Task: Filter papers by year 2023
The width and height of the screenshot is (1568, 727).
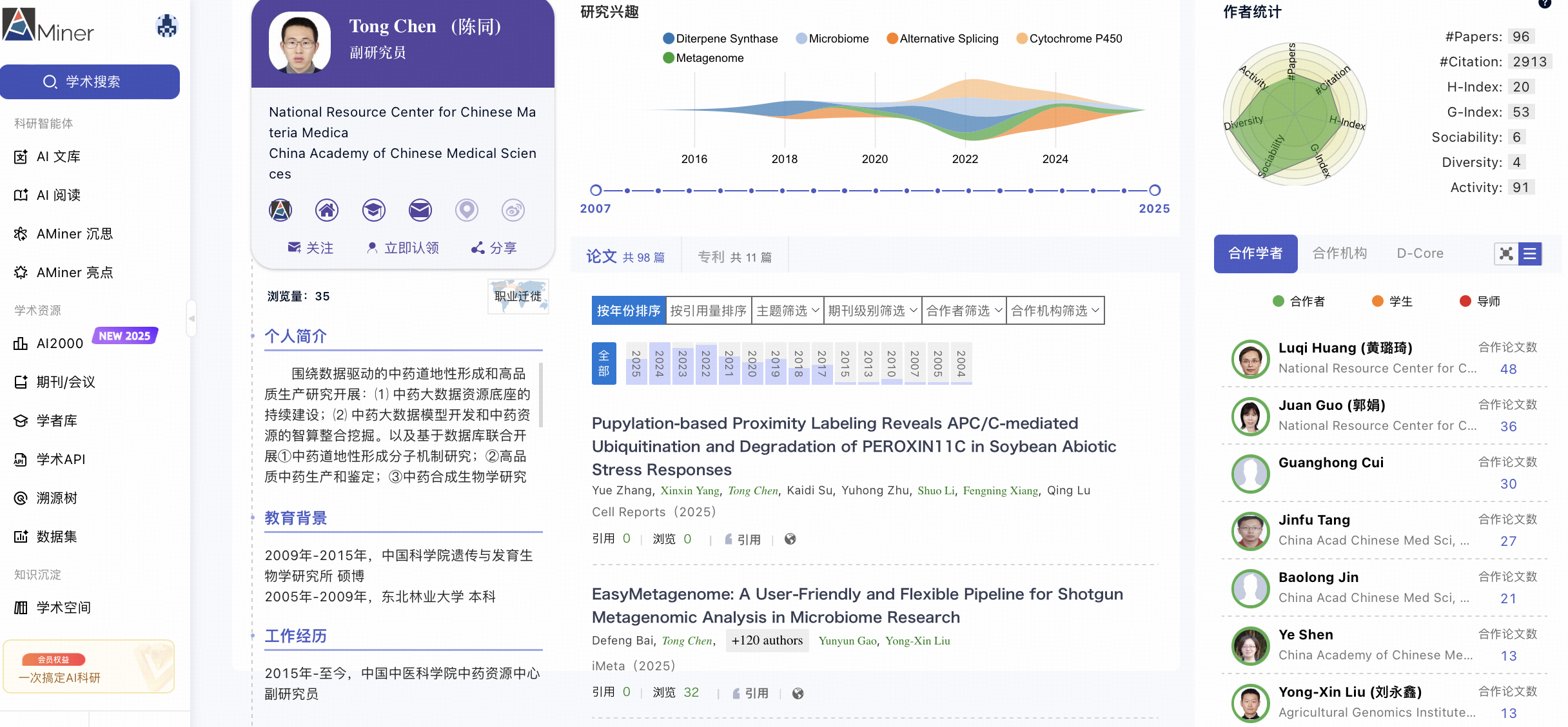Action: (683, 363)
